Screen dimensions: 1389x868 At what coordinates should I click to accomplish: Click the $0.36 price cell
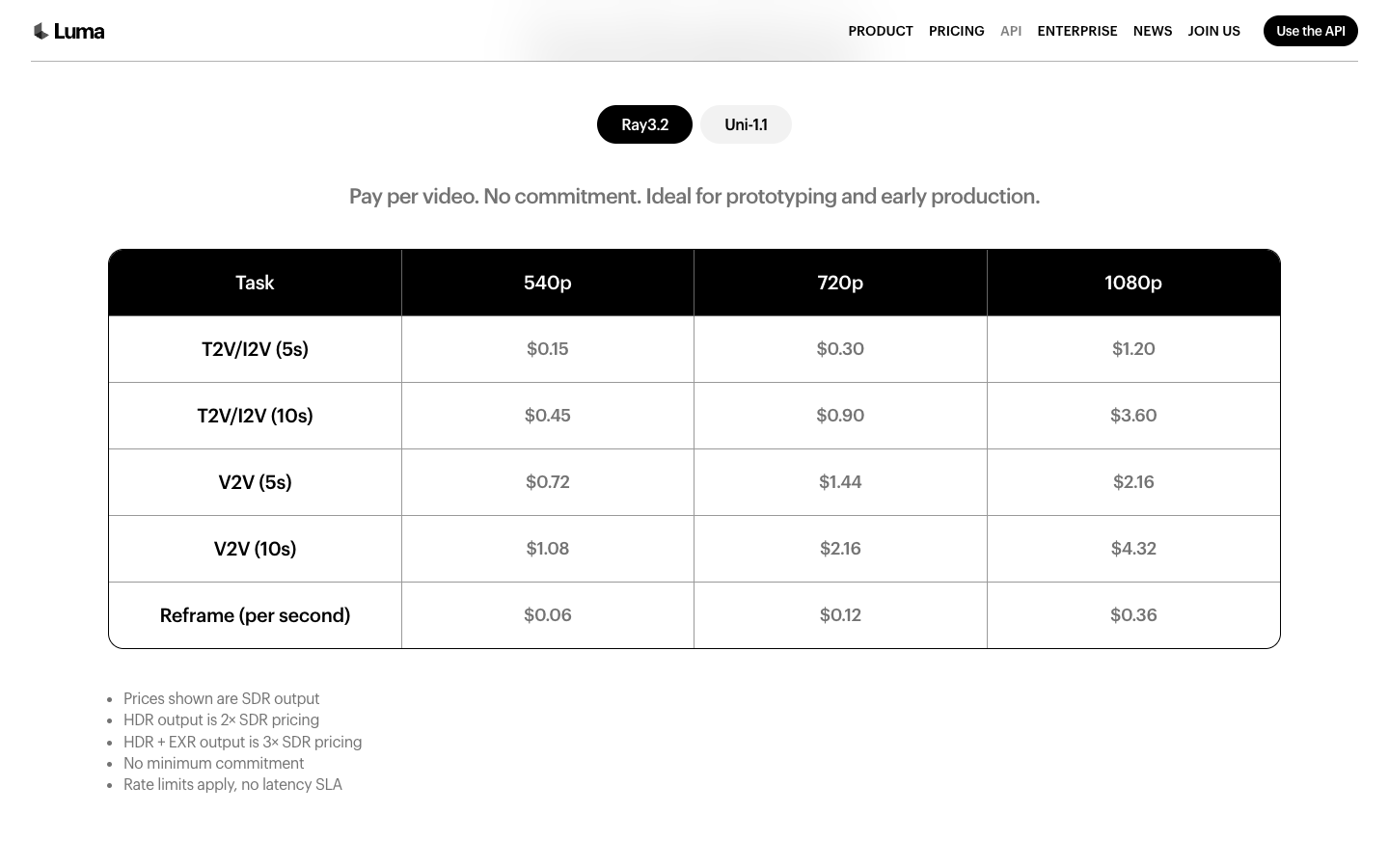[x=1133, y=615]
